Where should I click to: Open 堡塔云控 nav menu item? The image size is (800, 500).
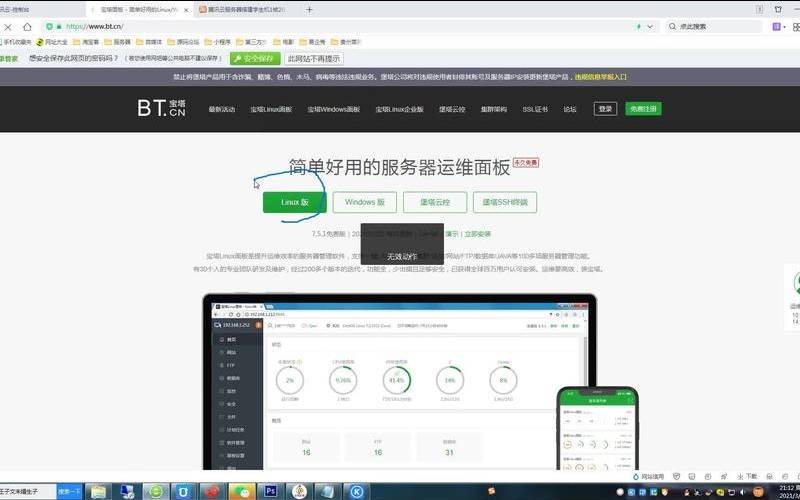452,109
